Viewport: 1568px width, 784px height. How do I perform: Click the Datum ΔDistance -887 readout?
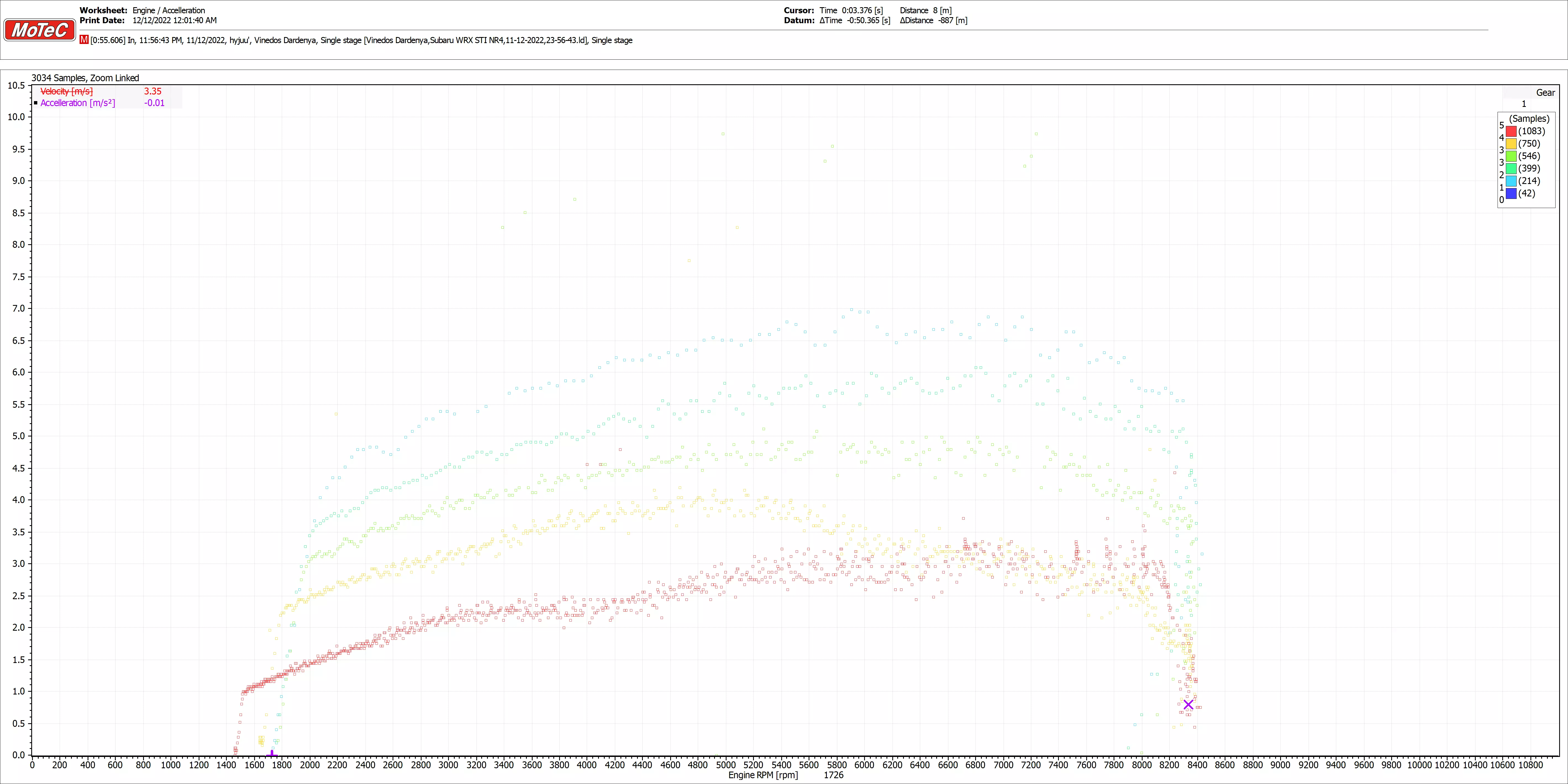coord(934,20)
